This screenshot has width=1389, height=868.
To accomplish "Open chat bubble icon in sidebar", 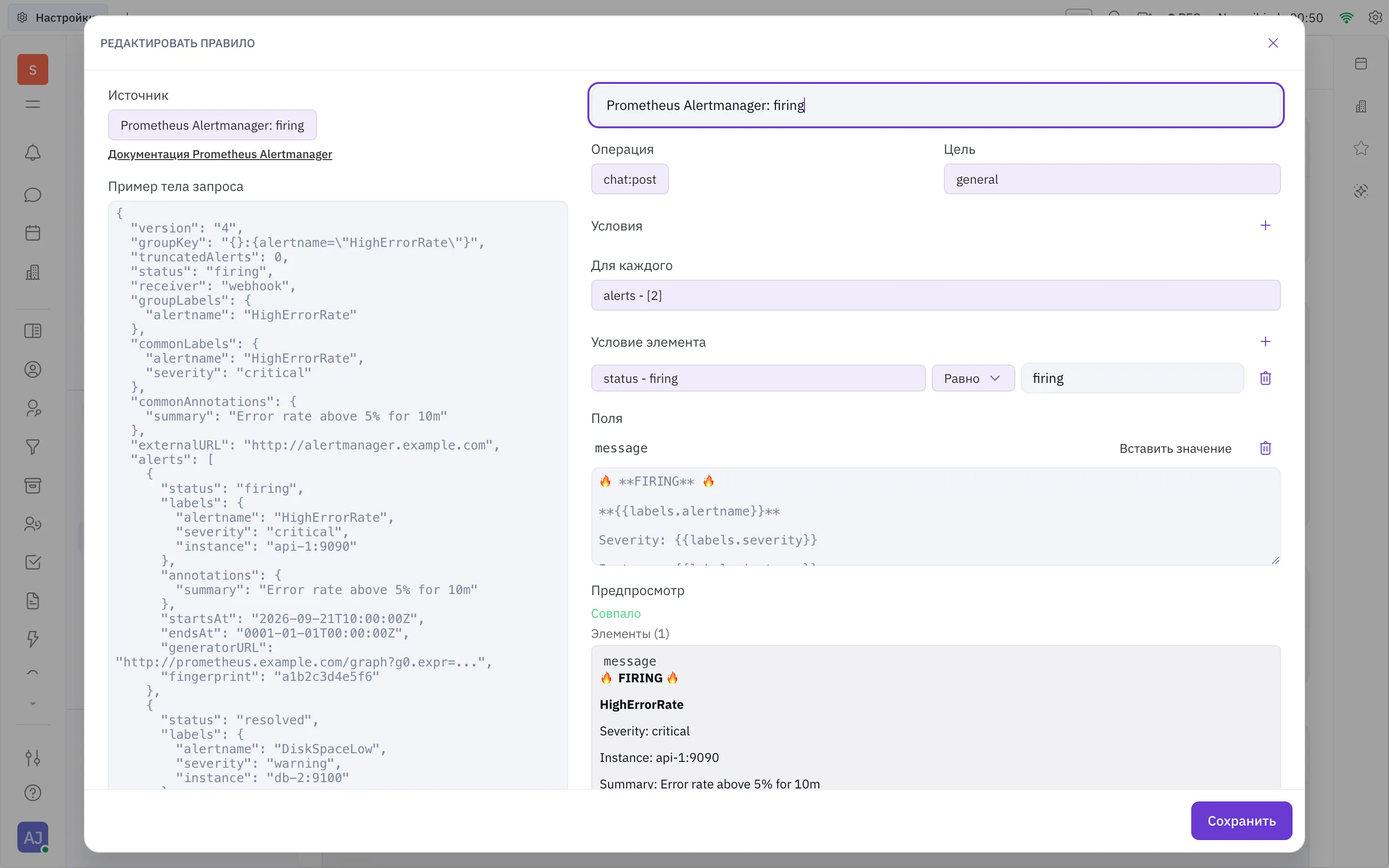I will pos(33,195).
